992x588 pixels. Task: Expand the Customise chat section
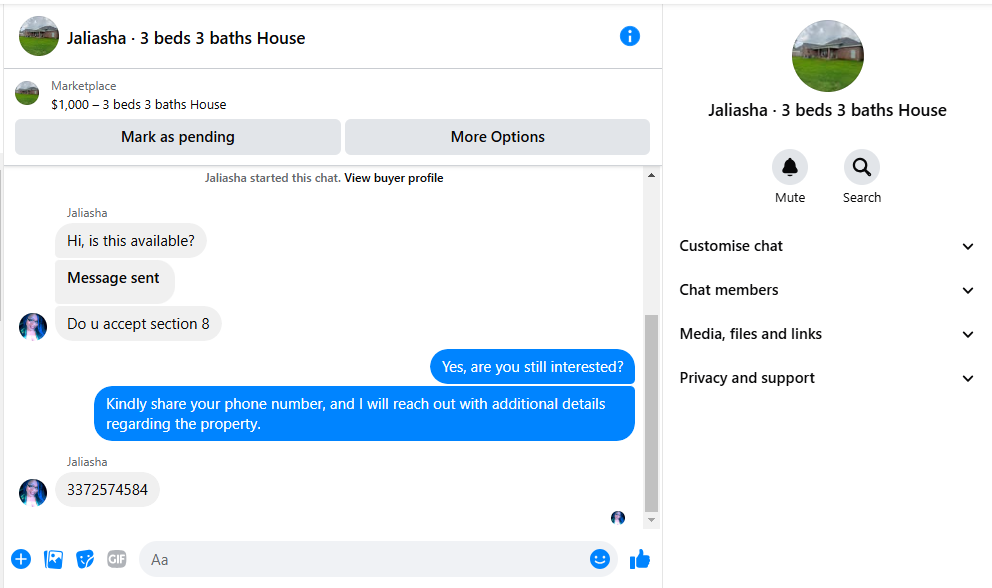click(x=826, y=246)
